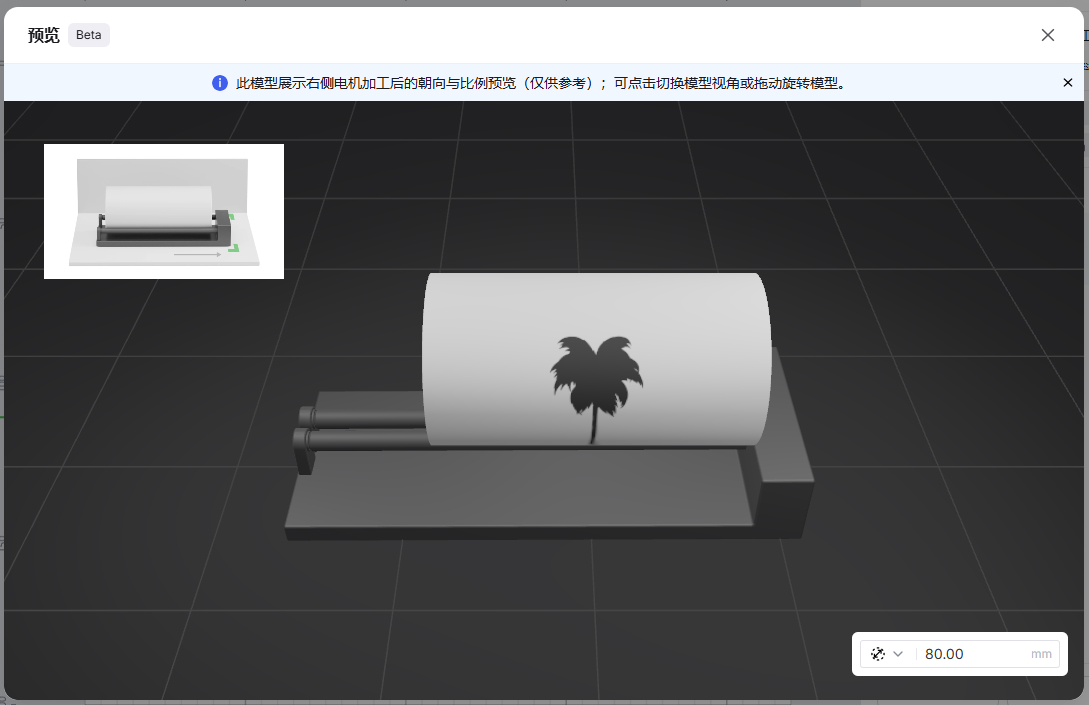Click the blue info icon in banner
The height and width of the screenshot is (705, 1089).
pos(220,83)
